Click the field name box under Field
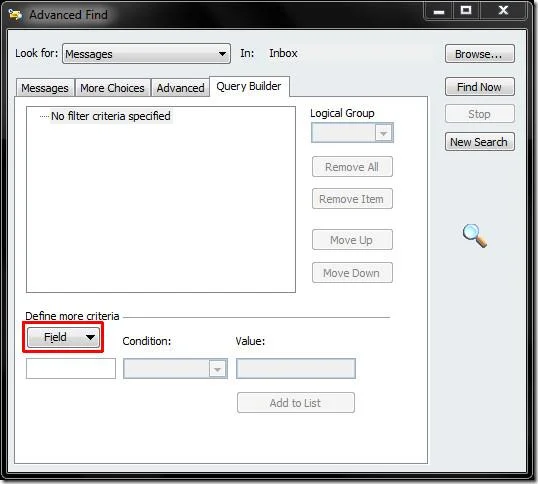 tap(71, 369)
